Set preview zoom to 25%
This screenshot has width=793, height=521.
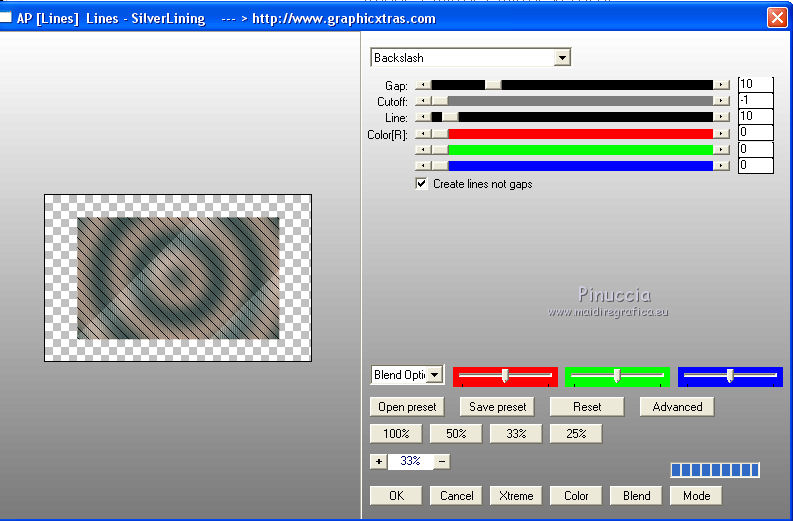click(577, 433)
